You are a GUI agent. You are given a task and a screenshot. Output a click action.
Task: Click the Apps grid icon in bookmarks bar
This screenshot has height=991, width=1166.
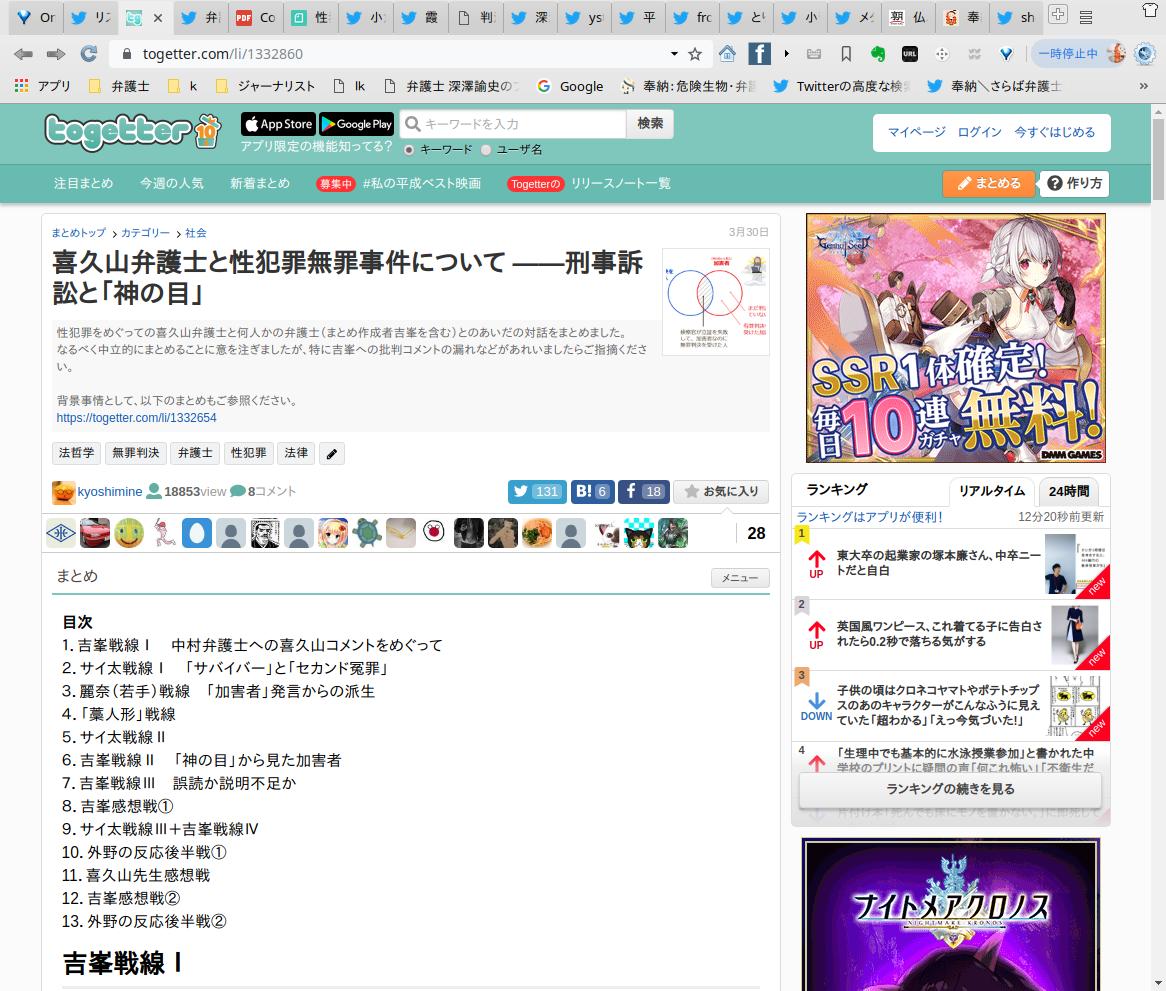pyautogui.click(x=22, y=86)
